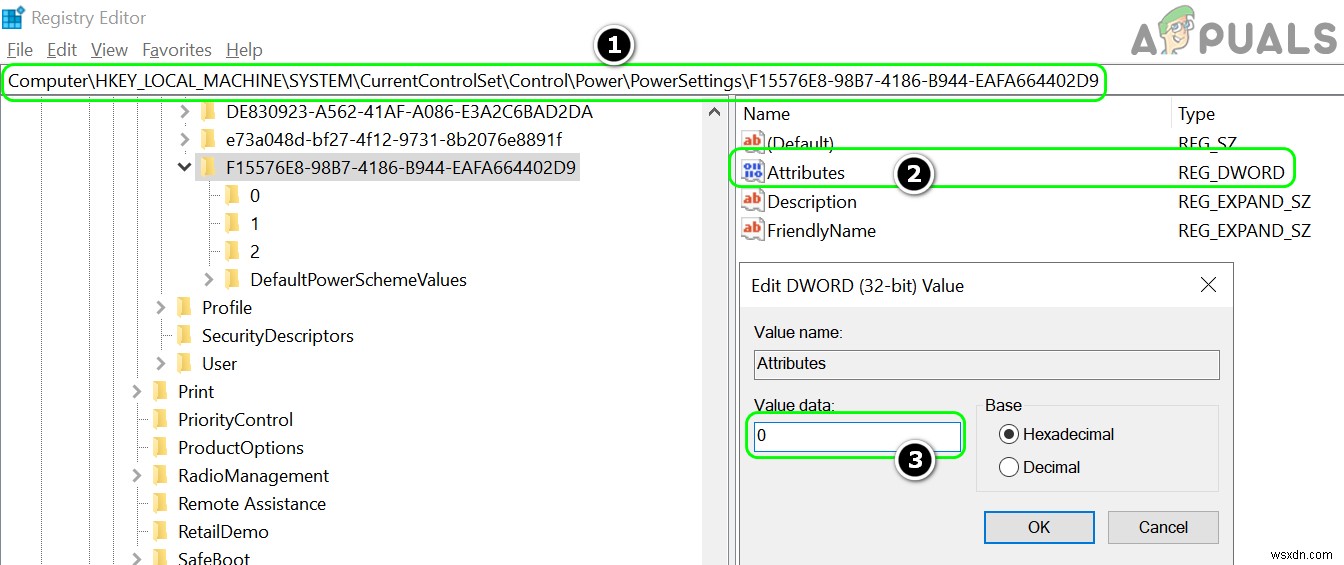Expand the DE830923-A562-41AF-A086-E3A2C6BAD2DA key
Screen dimensions: 1344x565
click(x=184, y=111)
